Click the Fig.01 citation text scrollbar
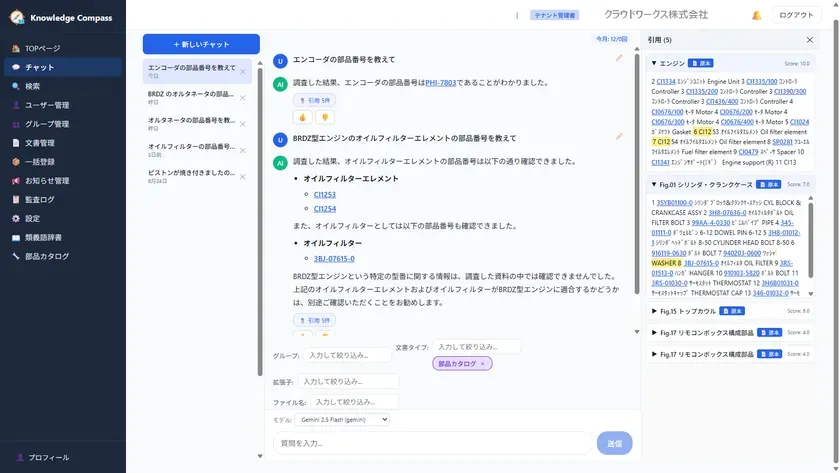Screen dimensions: 840x473 point(811,240)
